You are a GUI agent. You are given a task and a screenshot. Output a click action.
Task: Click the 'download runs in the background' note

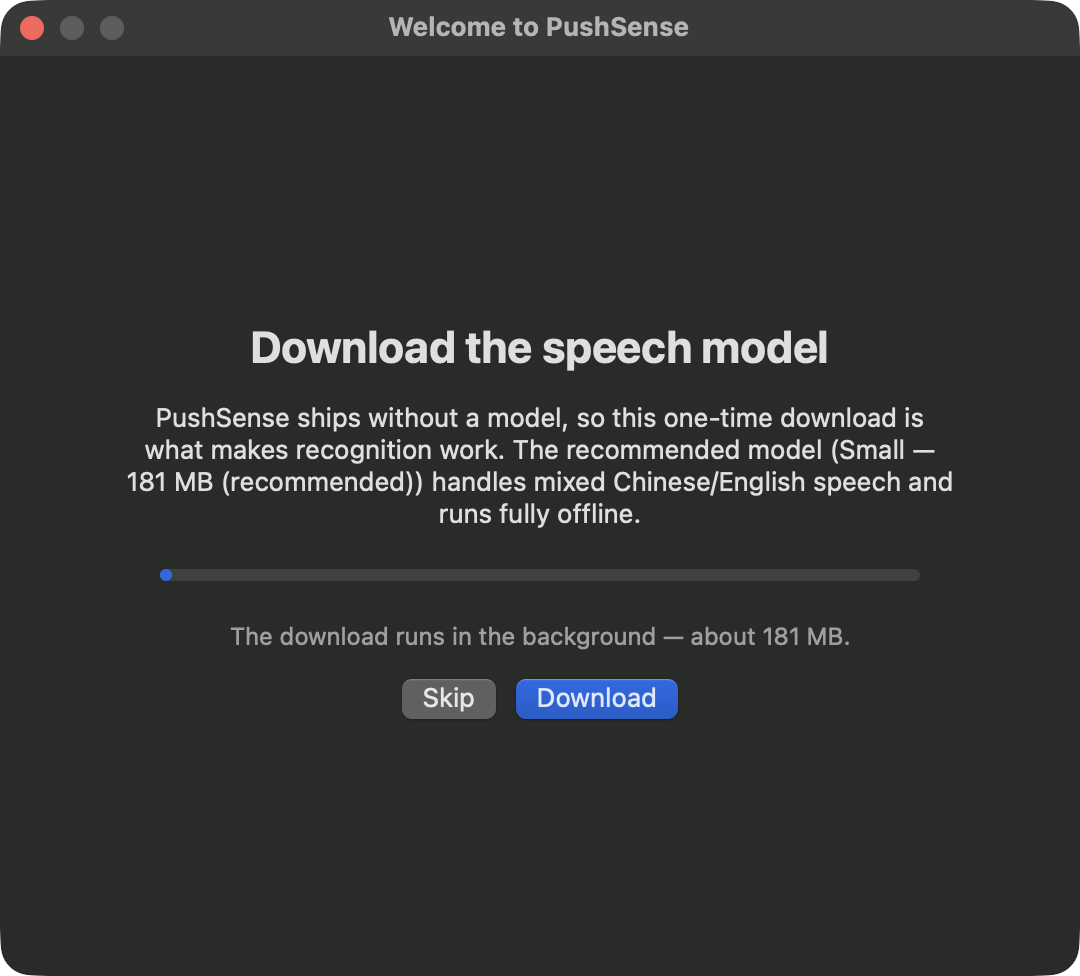(x=540, y=636)
